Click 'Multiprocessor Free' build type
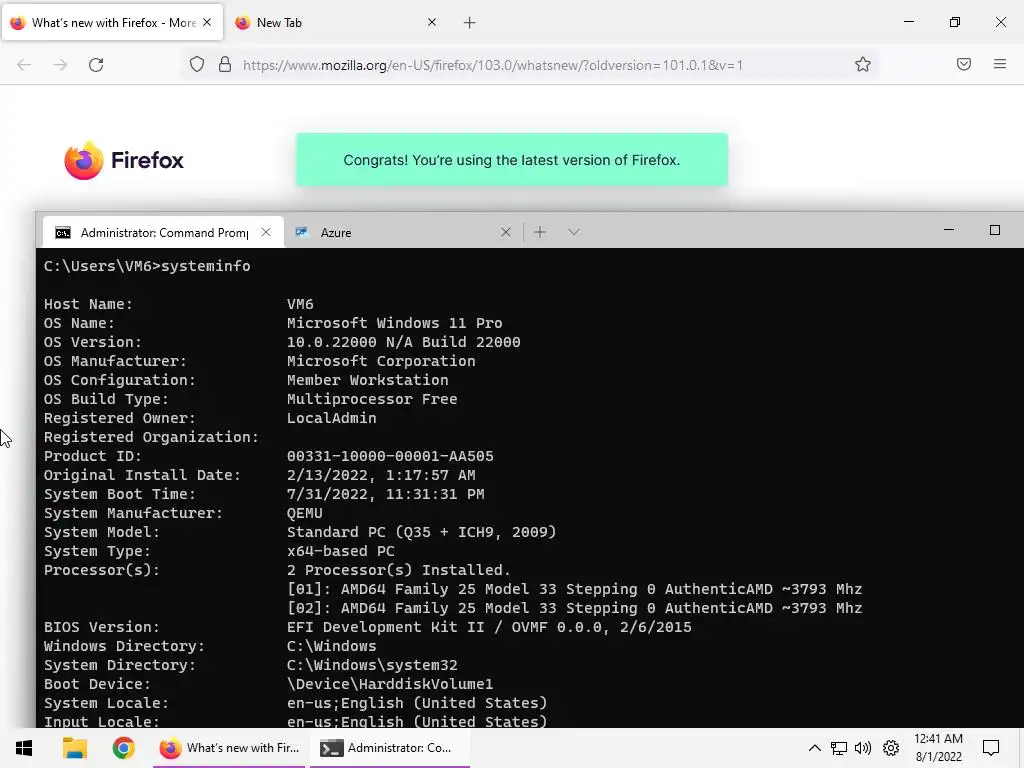 (372, 399)
